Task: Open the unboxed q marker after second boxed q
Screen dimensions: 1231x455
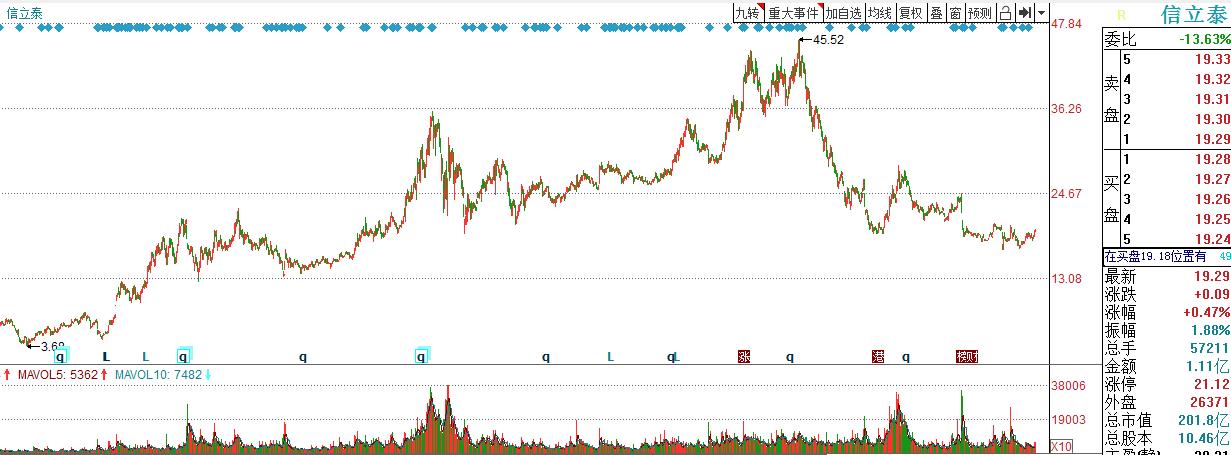Action: point(302,356)
